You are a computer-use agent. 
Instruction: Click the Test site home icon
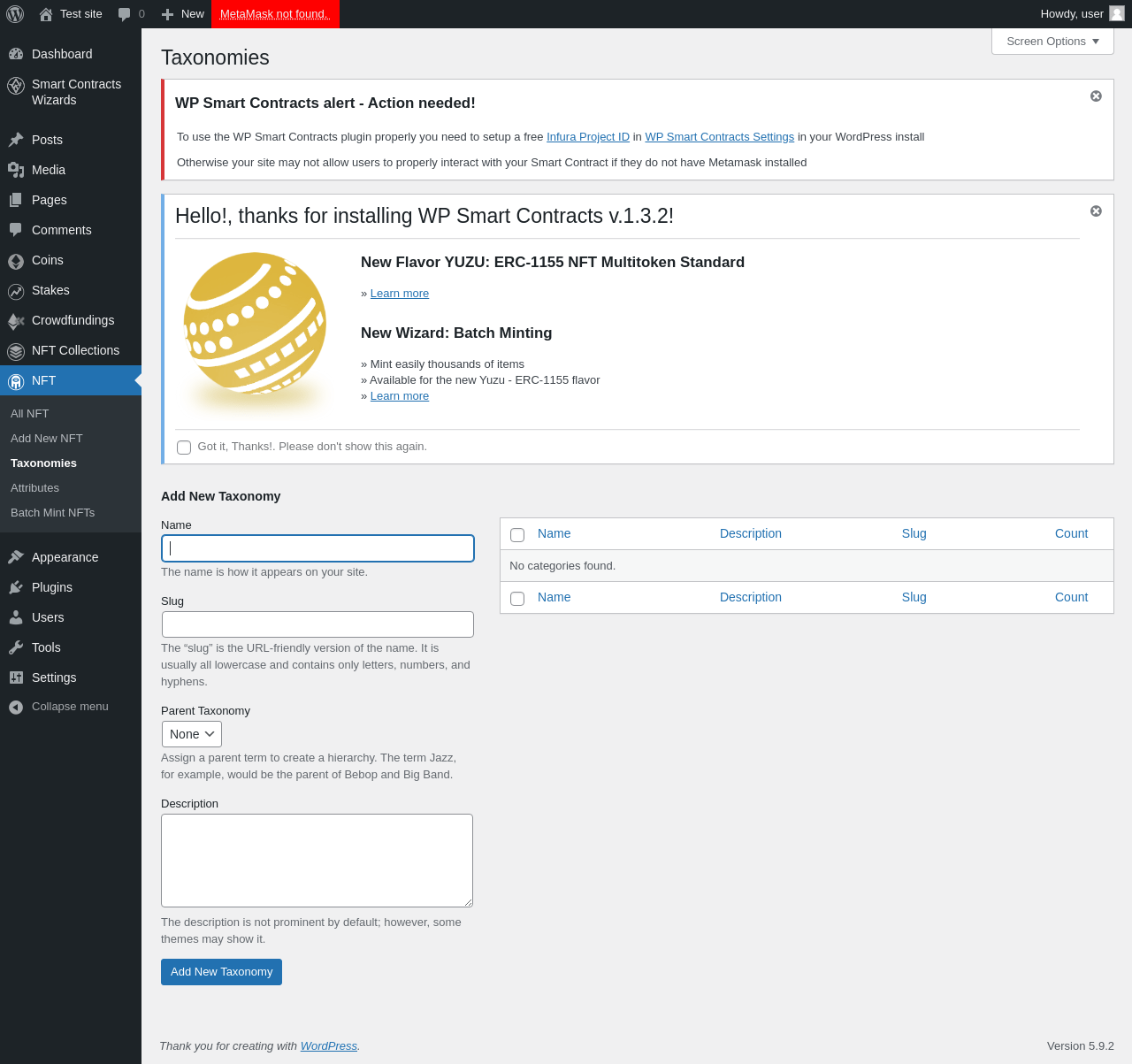[x=46, y=14]
